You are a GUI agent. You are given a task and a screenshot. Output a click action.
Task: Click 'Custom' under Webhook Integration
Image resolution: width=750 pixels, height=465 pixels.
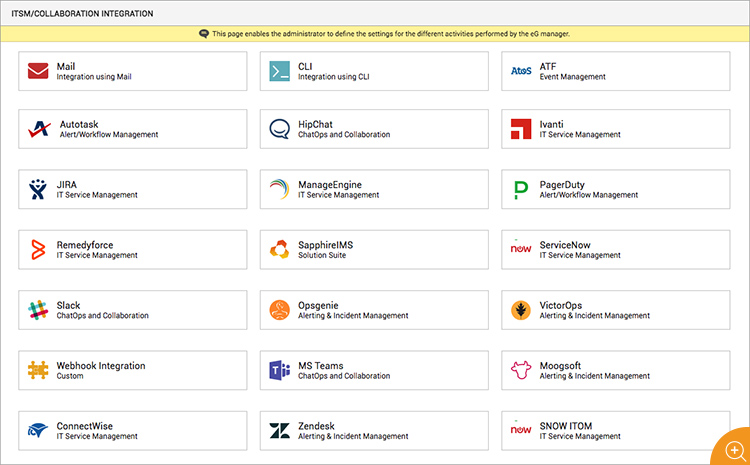tap(70, 376)
